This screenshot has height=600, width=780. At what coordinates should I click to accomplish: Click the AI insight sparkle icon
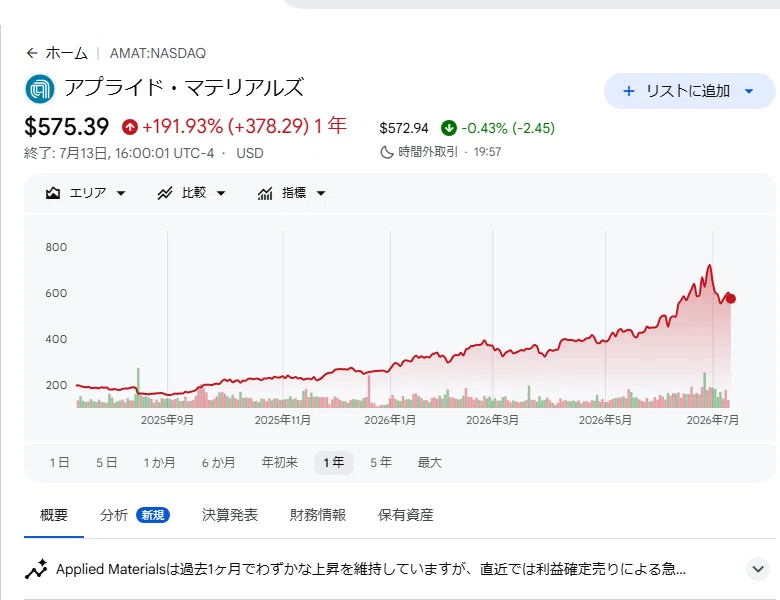tap(36, 569)
